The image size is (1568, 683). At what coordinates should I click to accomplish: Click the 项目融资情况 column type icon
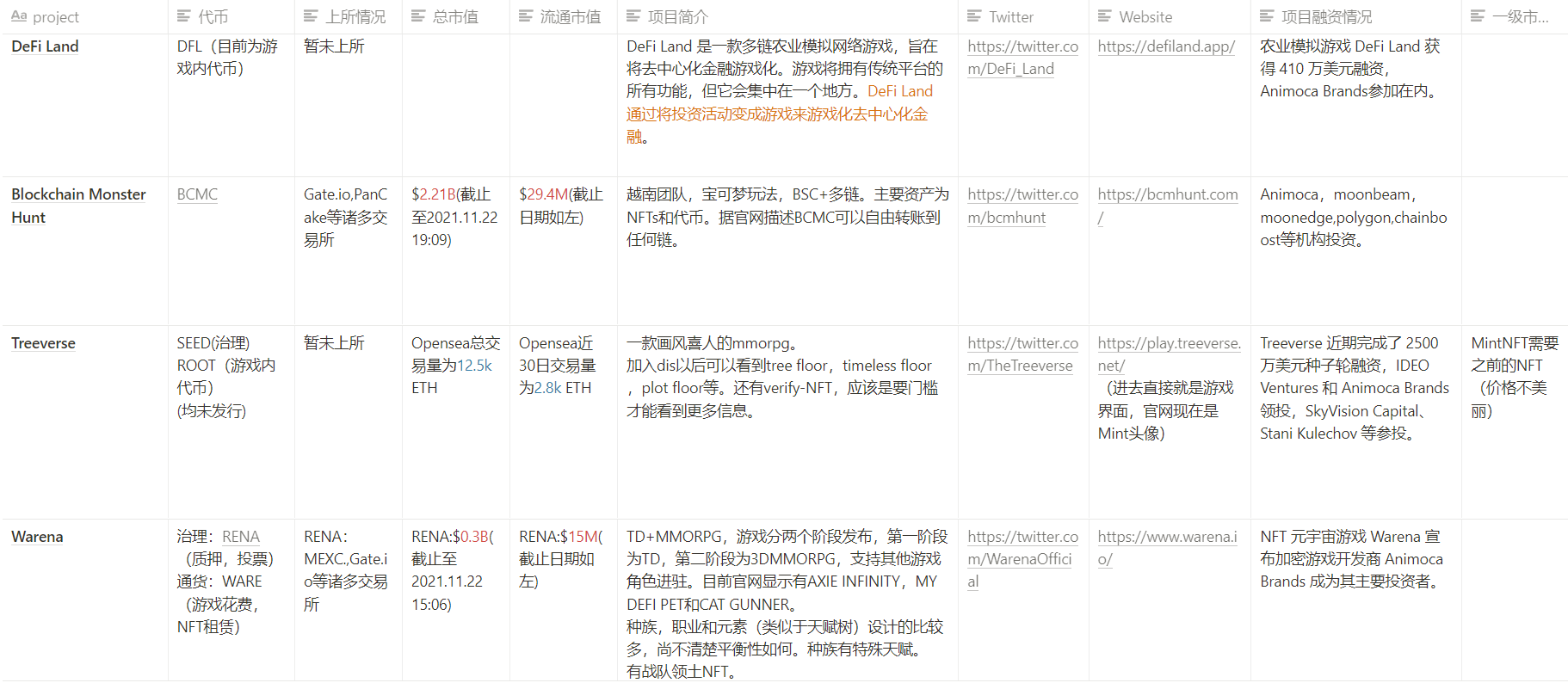point(1267,16)
